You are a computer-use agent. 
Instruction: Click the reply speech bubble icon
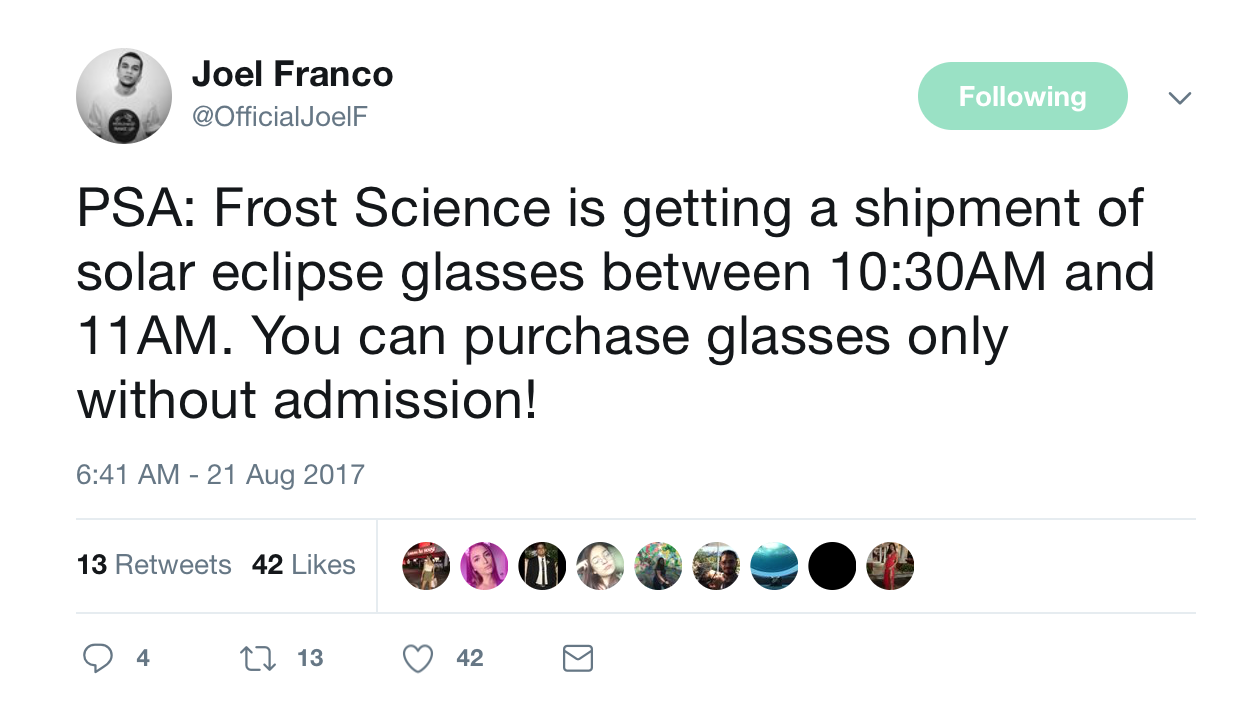tap(97, 657)
